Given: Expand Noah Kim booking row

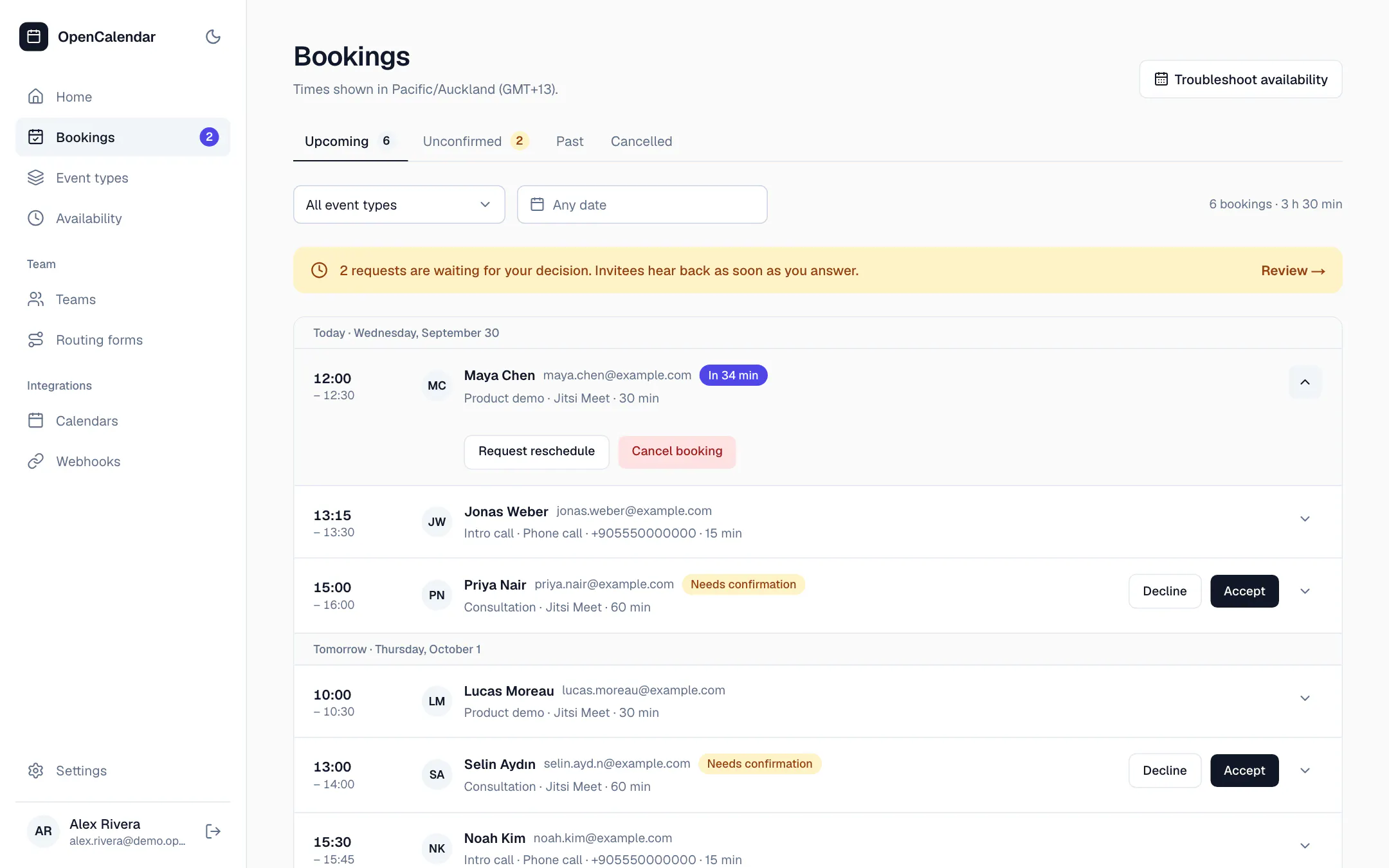Looking at the screenshot, I should click(x=1305, y=845).
